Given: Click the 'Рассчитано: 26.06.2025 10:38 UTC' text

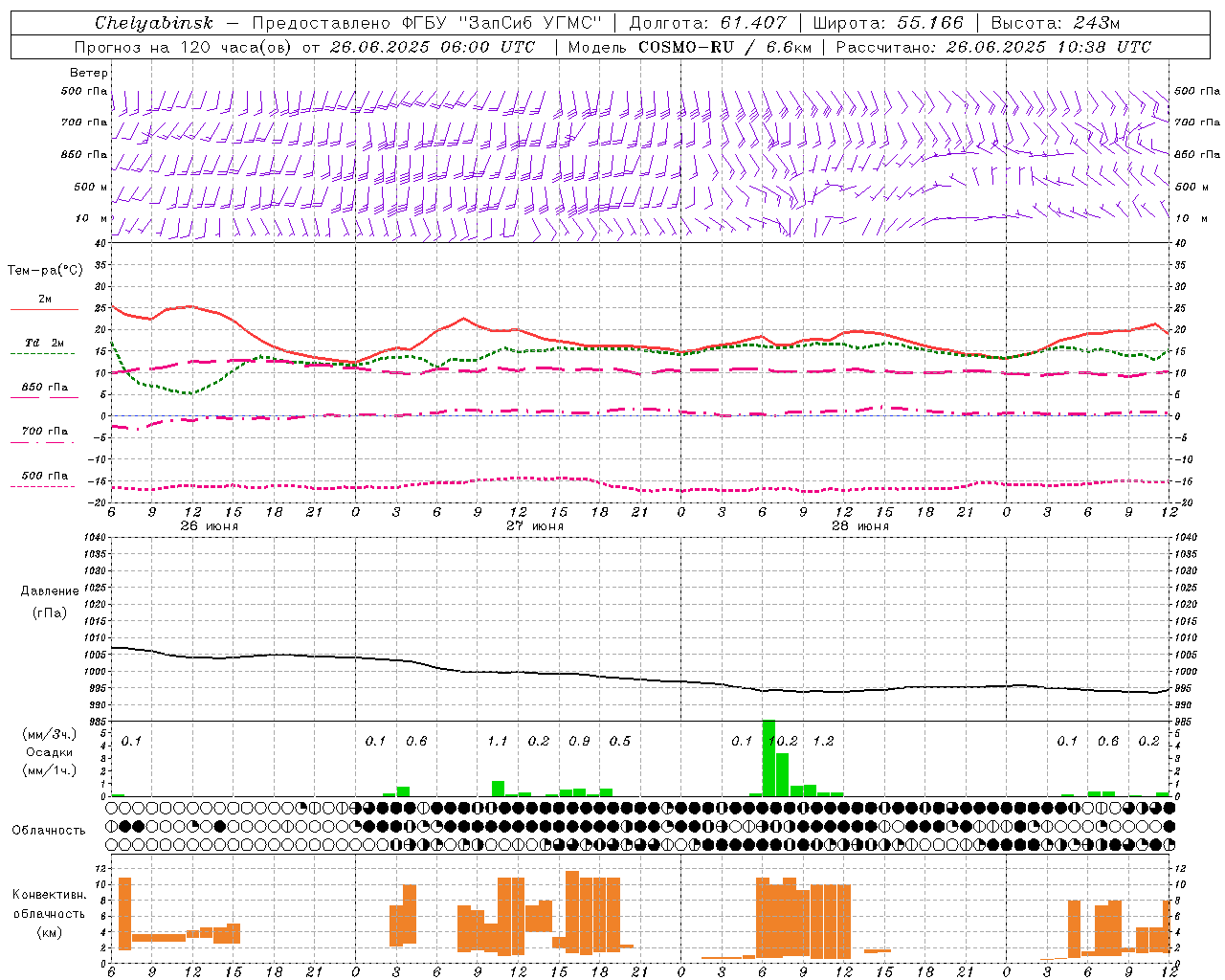Looking at the screenshot, I should tap(993, 47).
